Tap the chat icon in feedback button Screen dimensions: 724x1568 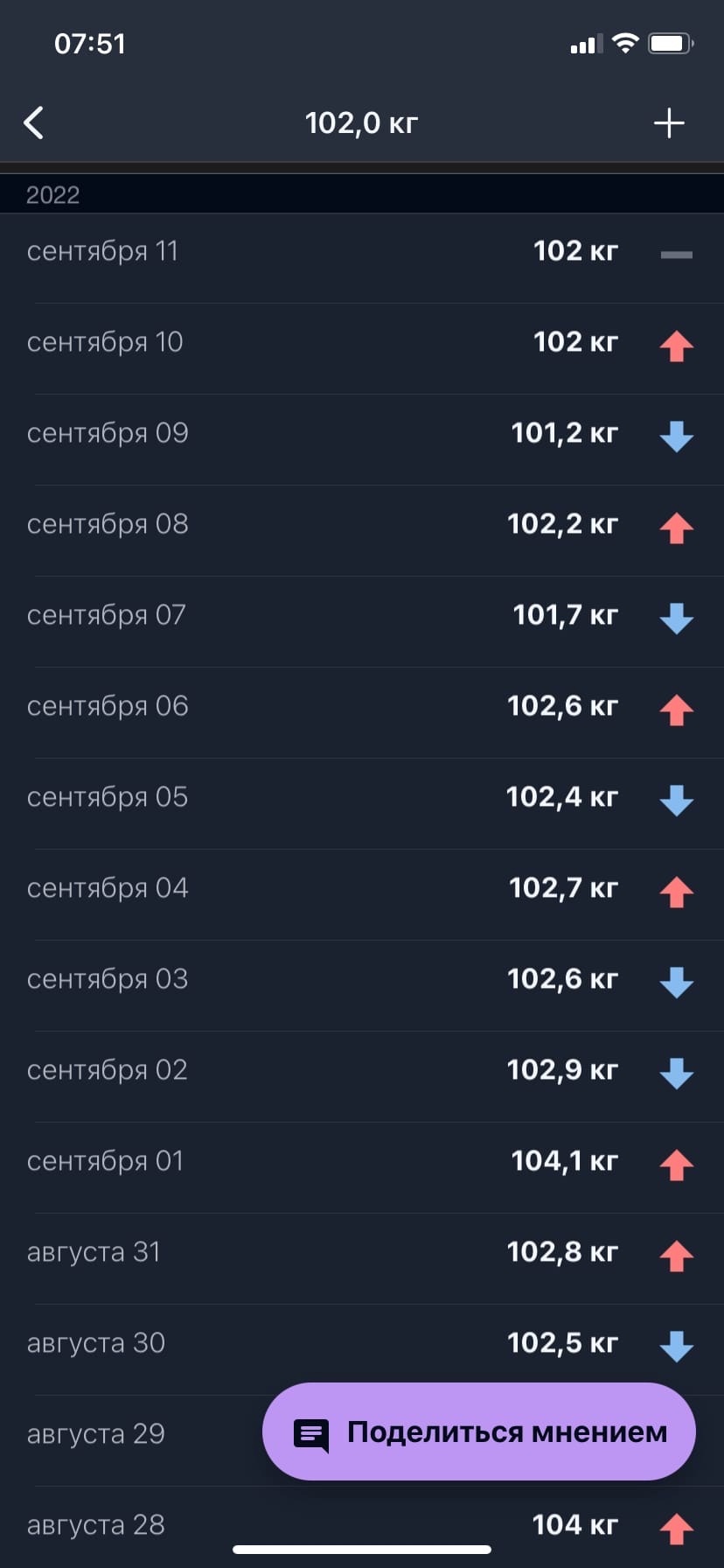pos(311,1435)
